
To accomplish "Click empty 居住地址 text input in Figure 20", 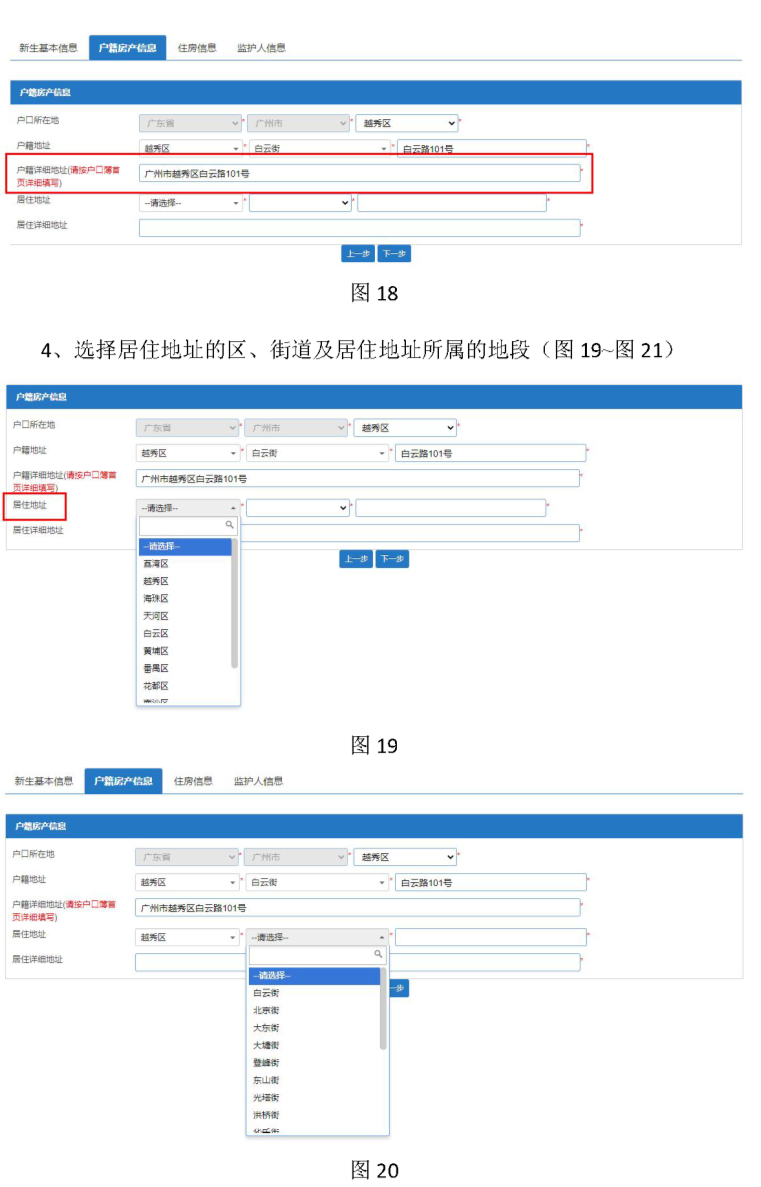I will 491,937.
